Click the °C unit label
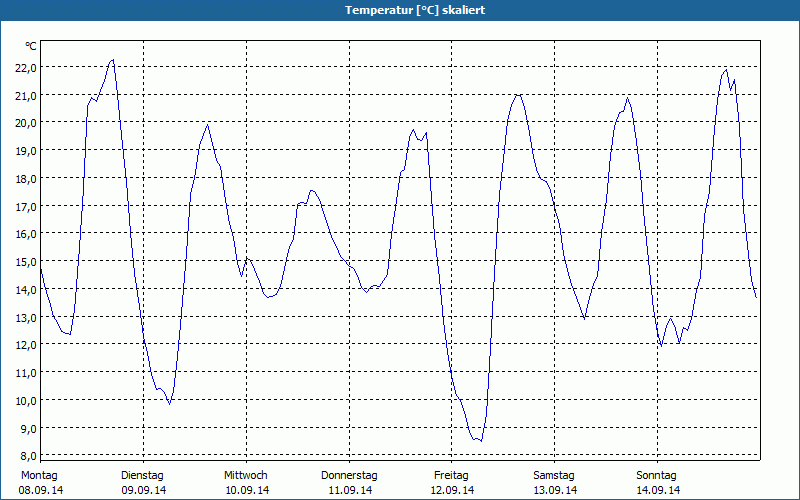Image resolution: width=800 pixels, height=500 pixels. [31, 46]
